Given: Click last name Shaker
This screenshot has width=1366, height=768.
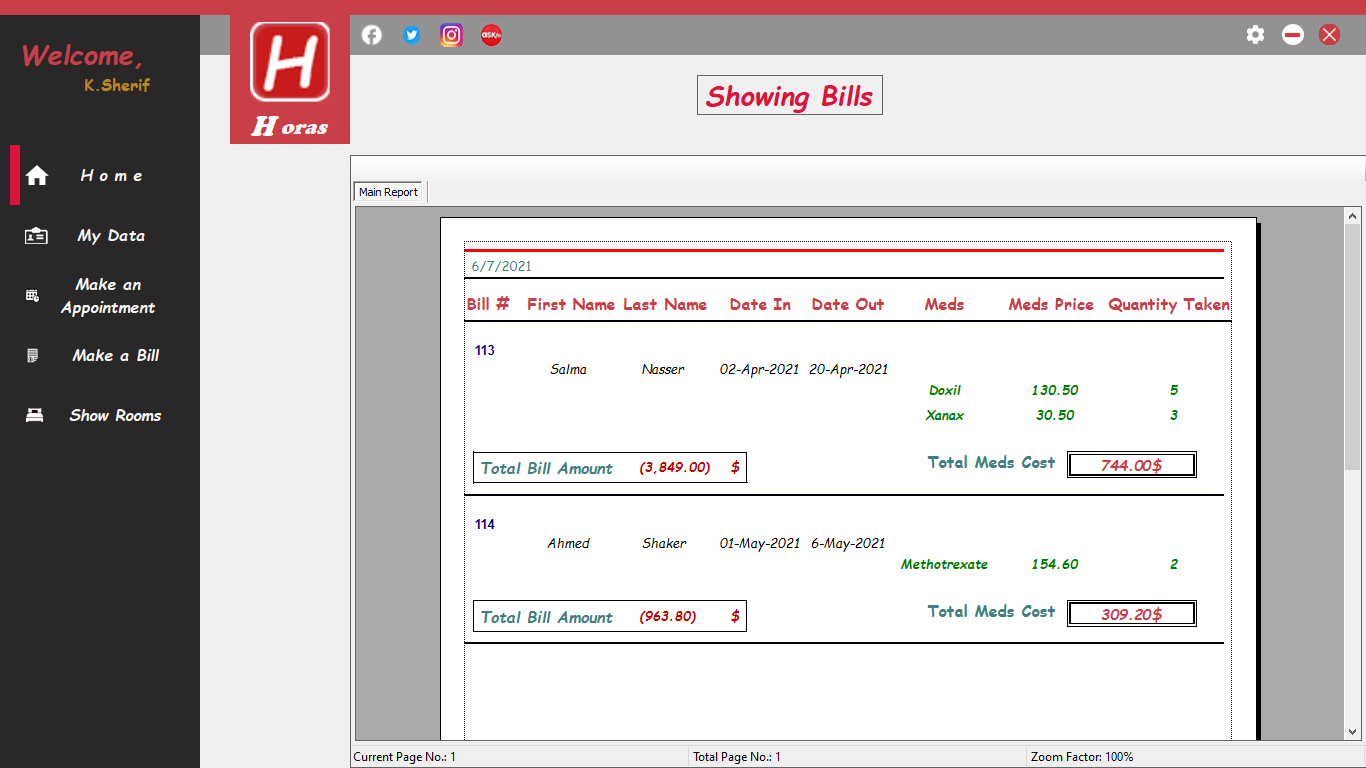Looking at the screenshot, I should (x=664, y=543).
